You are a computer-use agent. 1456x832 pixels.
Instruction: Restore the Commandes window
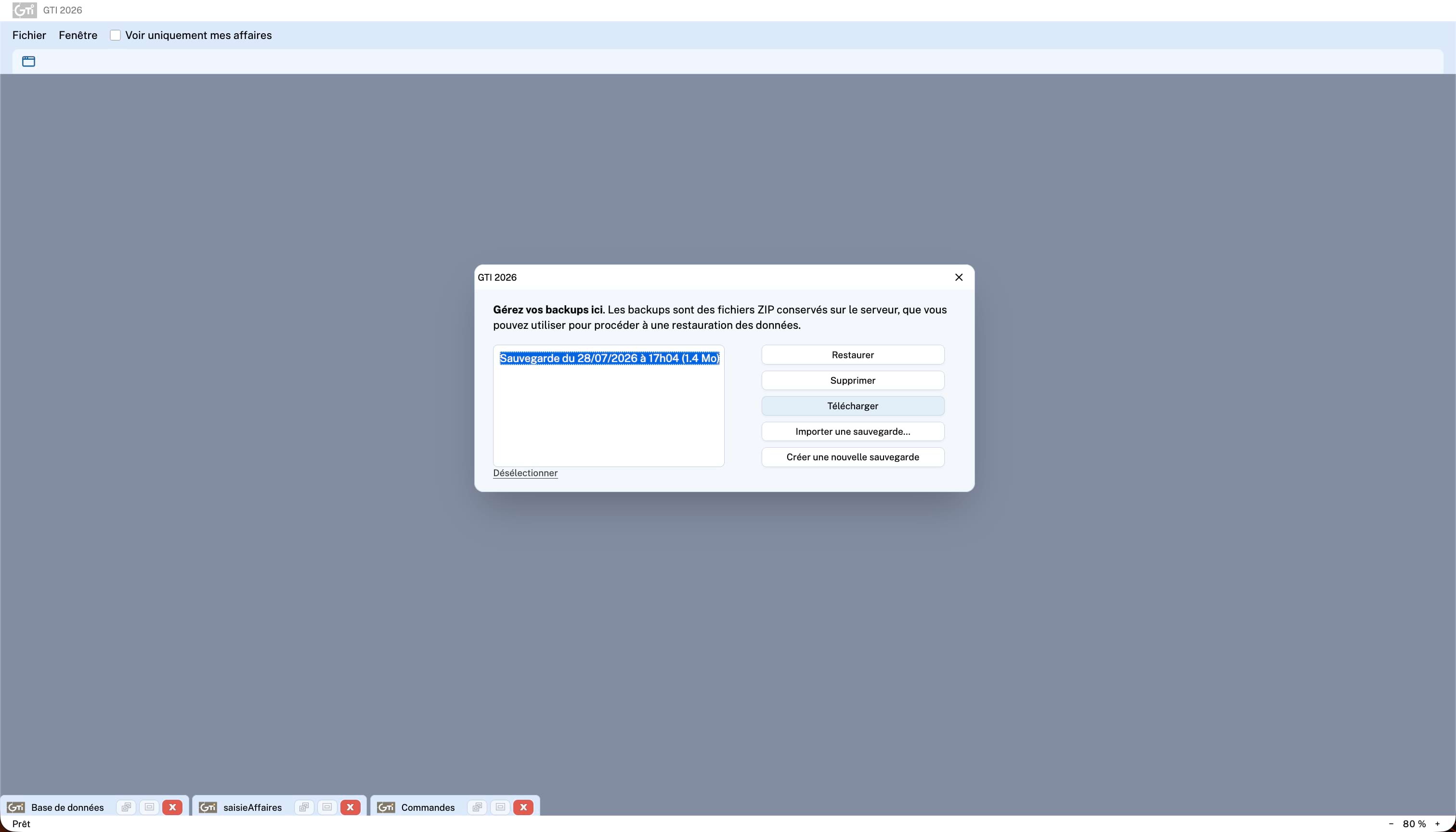click(x=477, y=807)
